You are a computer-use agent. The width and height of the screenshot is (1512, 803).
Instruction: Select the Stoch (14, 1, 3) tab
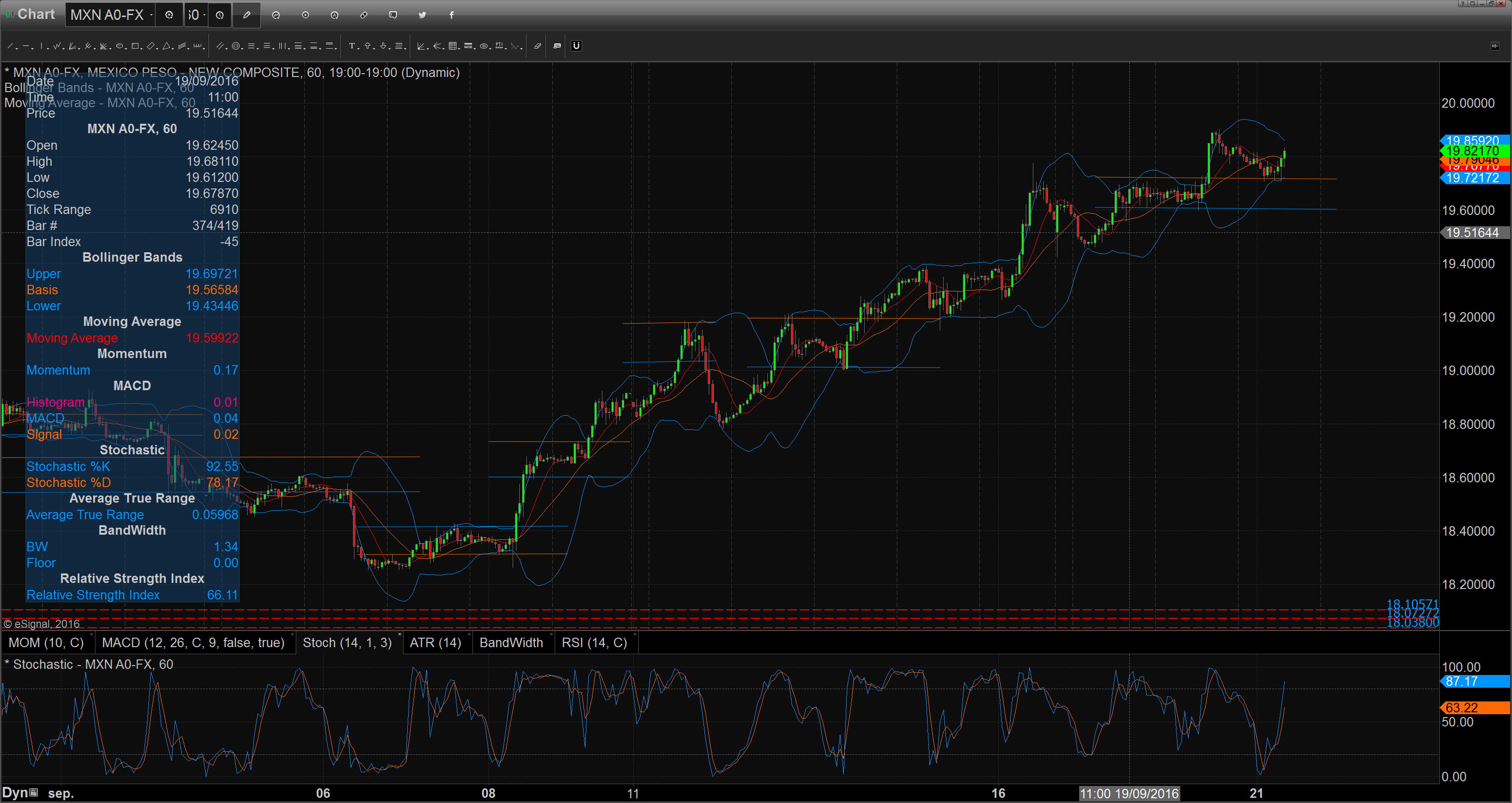[347, 643]
